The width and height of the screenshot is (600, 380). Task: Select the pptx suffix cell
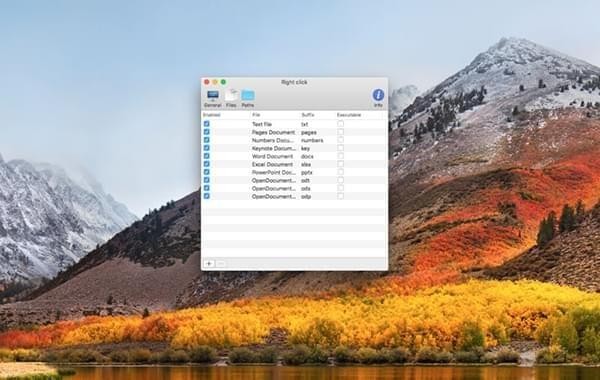[307, 173]
